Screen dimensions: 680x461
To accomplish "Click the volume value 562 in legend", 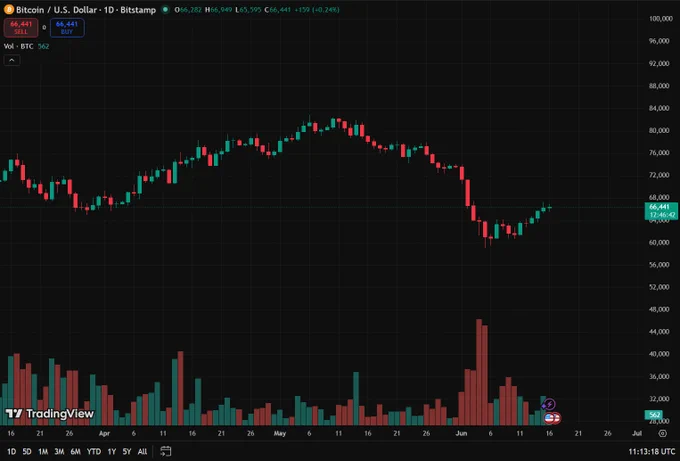I will coord(43,46).
